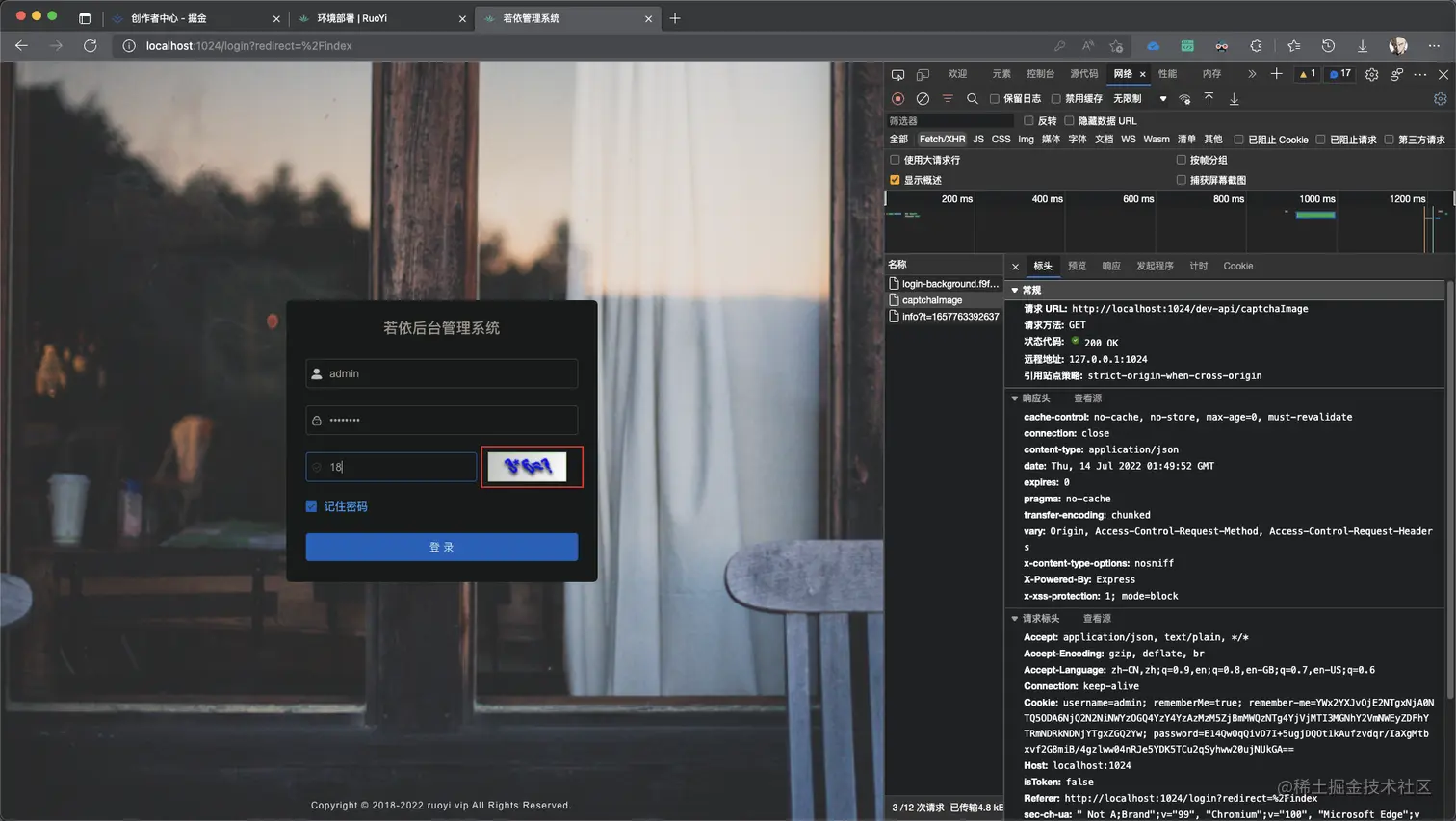Check the 反转 filter checkbox
Screen dimensions: 1456x821
(1028, 121)
